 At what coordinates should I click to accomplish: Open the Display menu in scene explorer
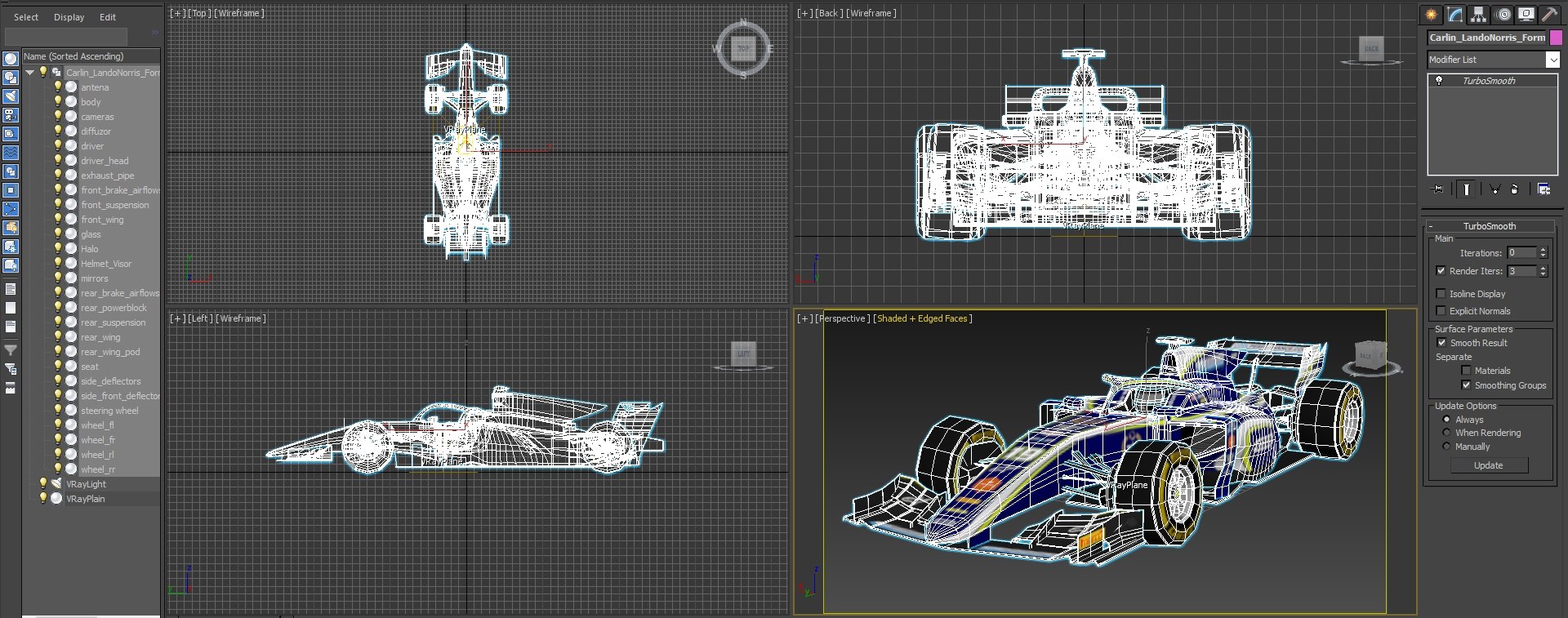pyautogui.click(x=69, y=17)
